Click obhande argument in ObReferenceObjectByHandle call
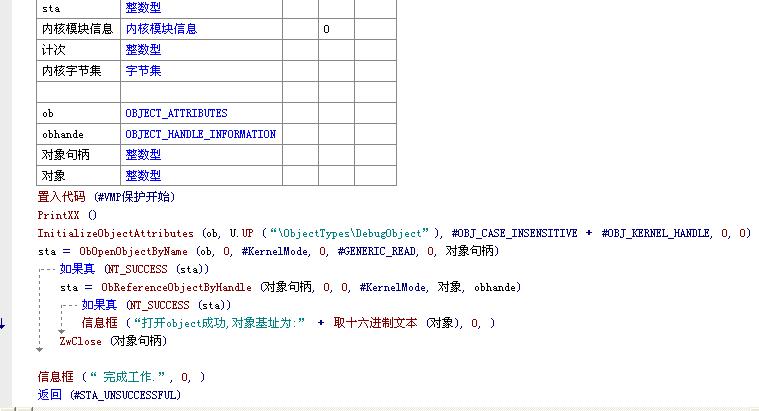 click(494, 287)
